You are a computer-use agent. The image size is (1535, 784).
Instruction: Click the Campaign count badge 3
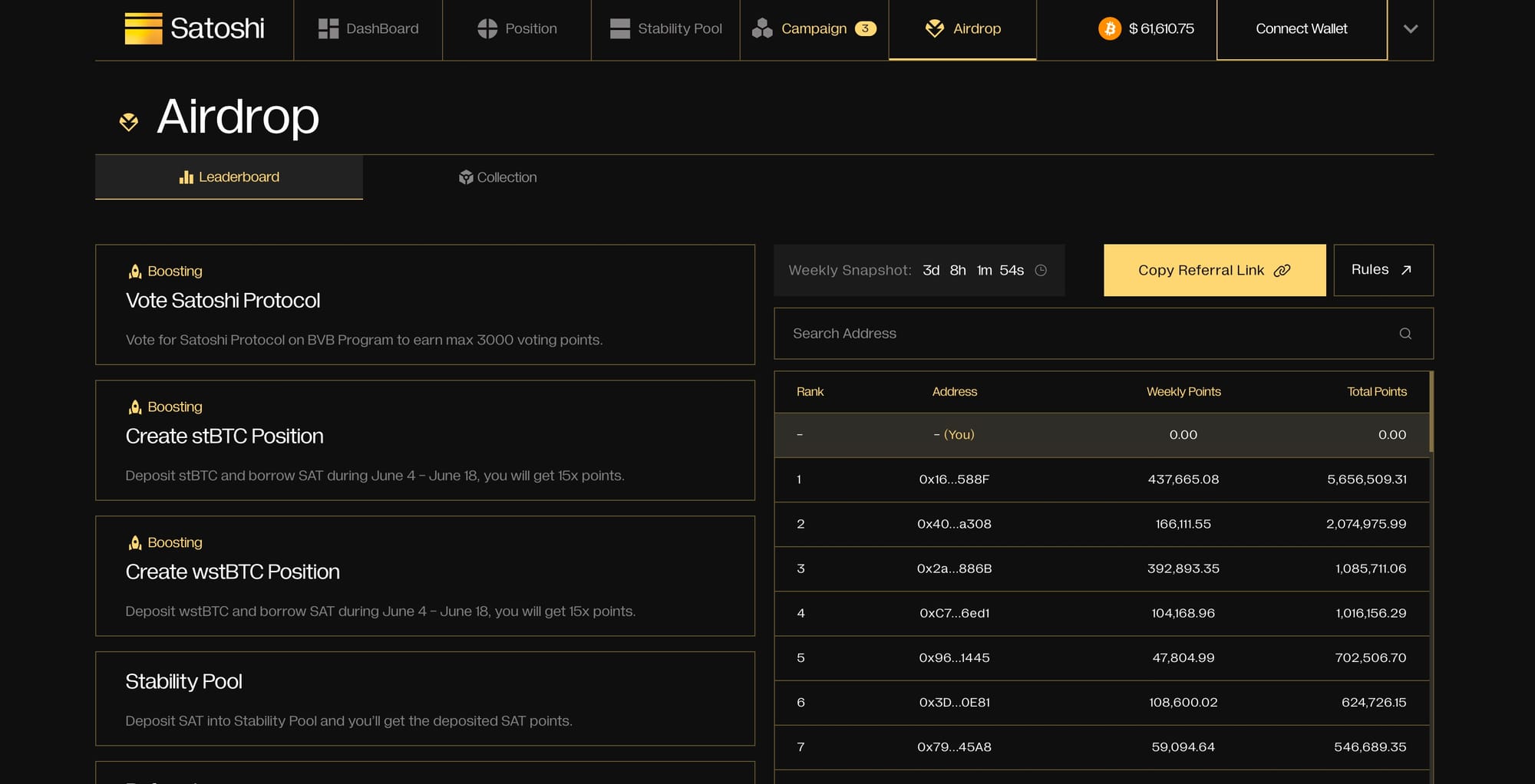[x=865, y=28]
